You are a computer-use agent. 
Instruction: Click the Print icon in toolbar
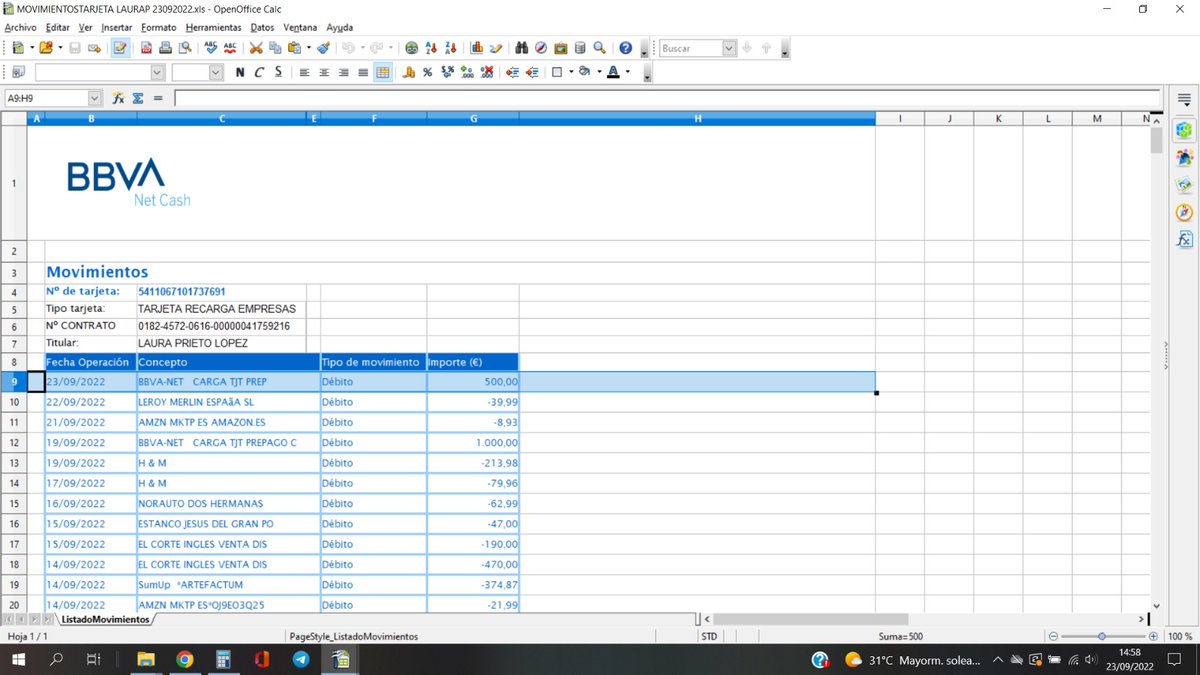[x=166, y=48]
